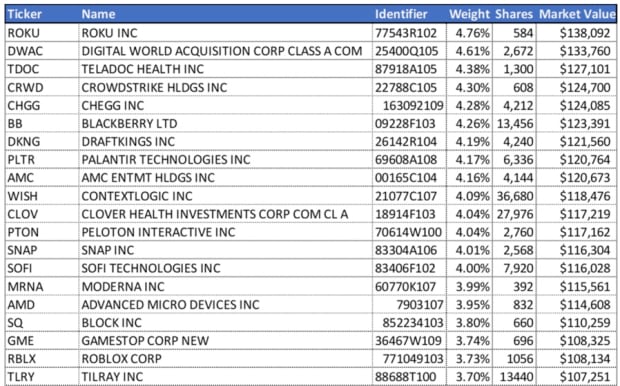Select the Name column header
Viewport: 620px width, 386px height.
tap(225, 14)
